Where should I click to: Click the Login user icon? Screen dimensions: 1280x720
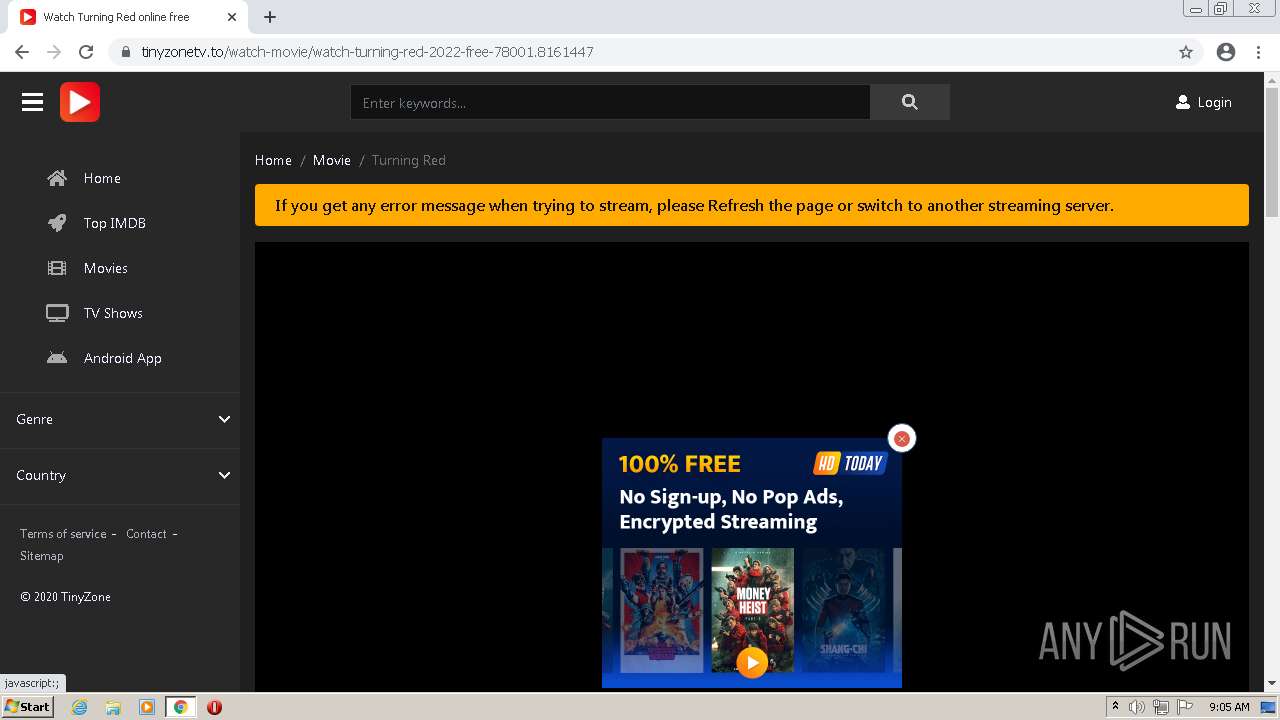point(1183,102)
